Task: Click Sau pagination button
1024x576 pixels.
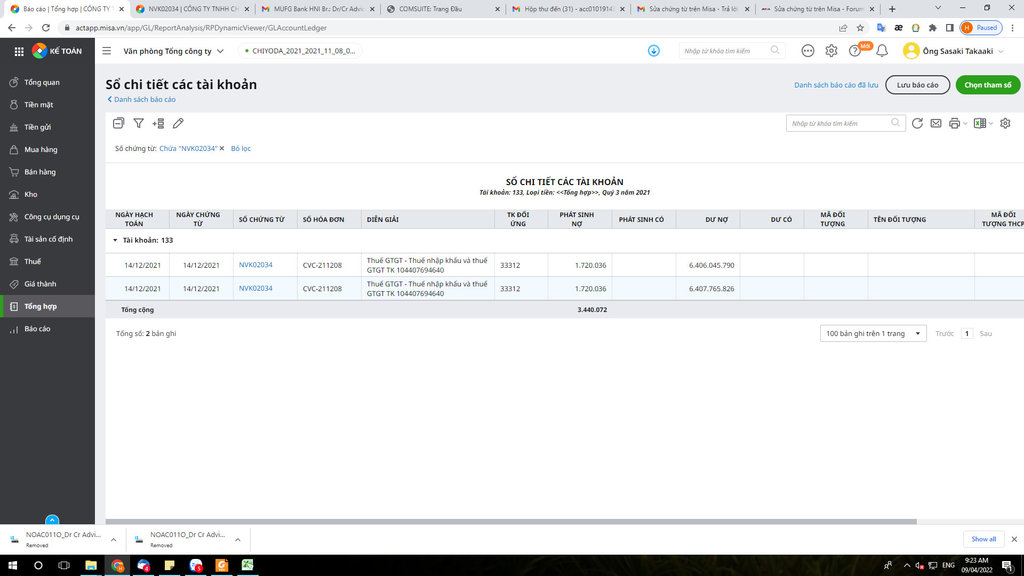Action: (x=985, y=334)
